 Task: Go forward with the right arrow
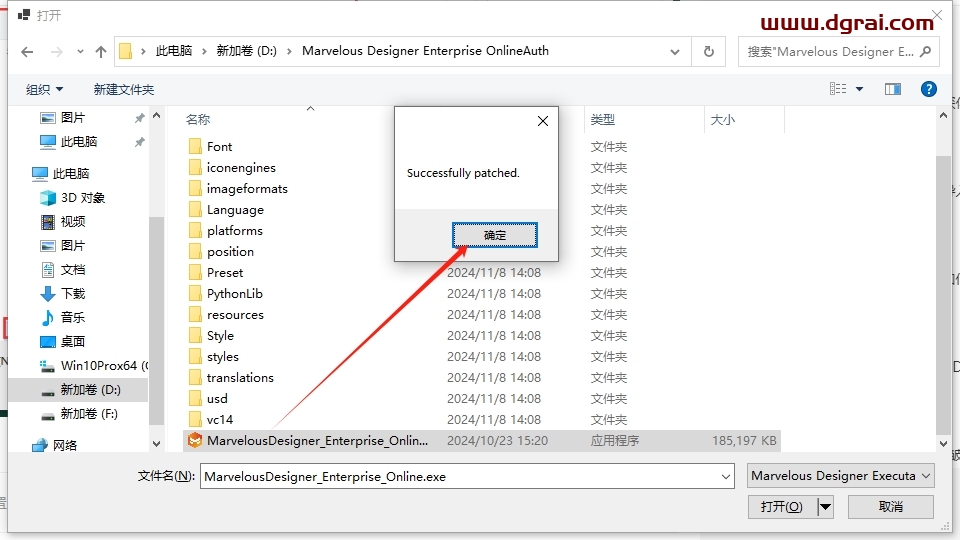pyautogui.click(x=56, y=52)
